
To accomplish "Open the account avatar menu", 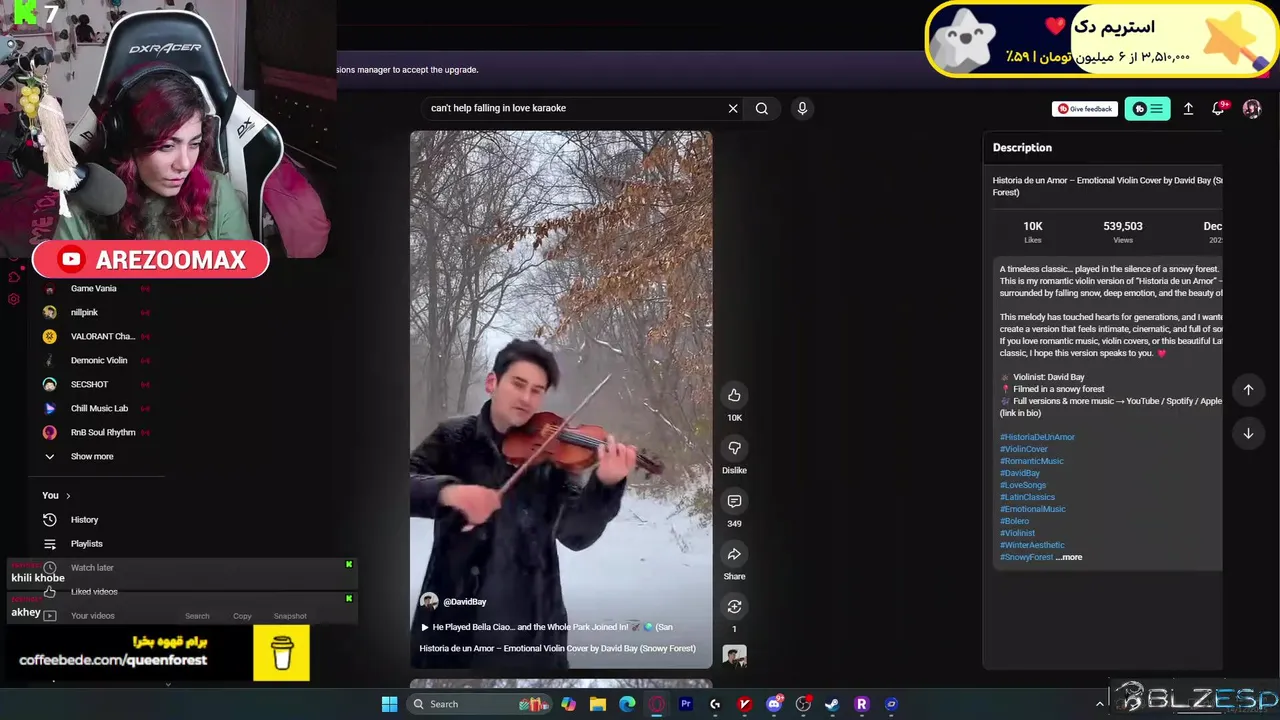I will [1252, 109].
